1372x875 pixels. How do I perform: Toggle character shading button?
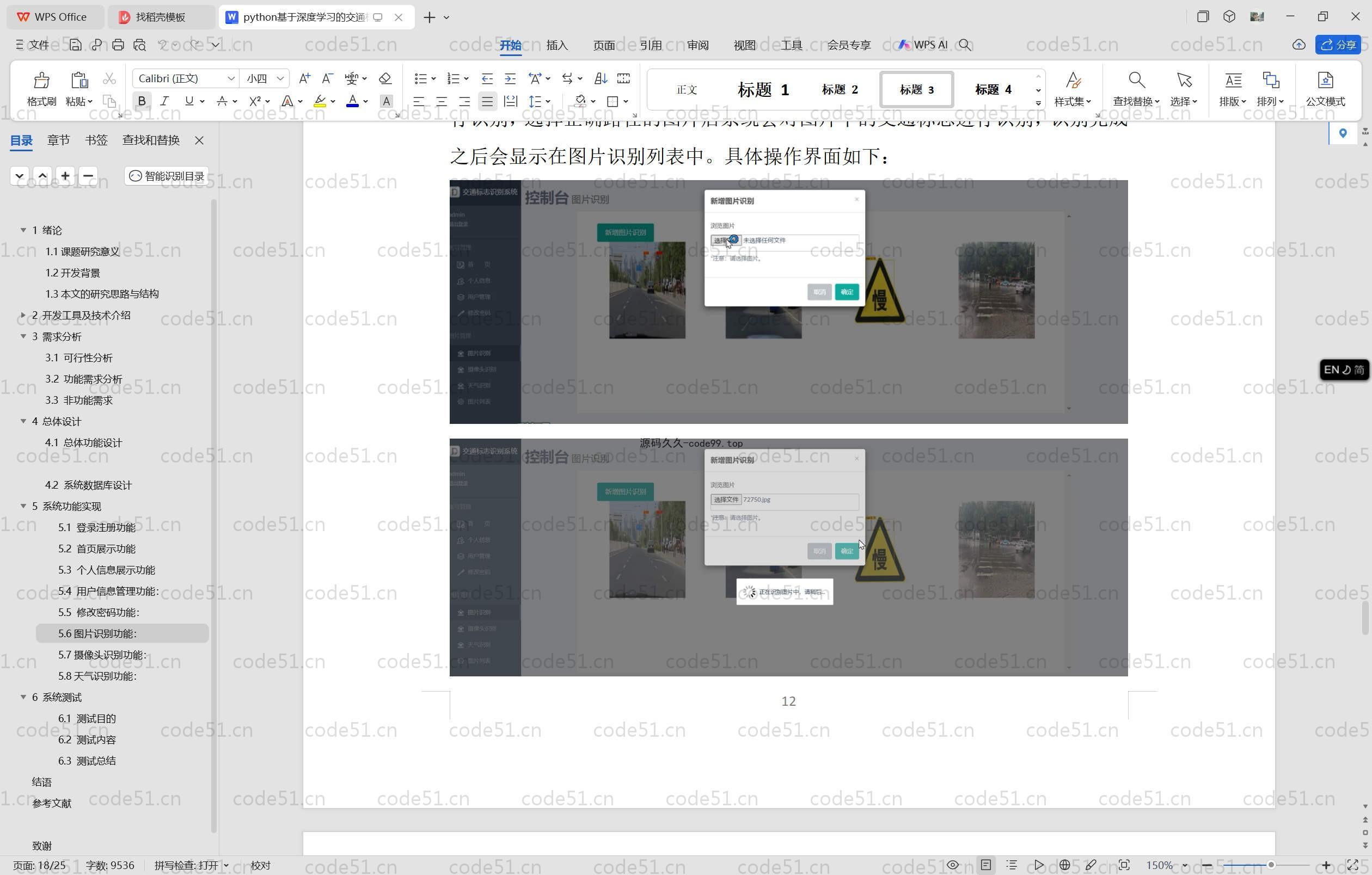pyautogui.click(x=387, y=101)
